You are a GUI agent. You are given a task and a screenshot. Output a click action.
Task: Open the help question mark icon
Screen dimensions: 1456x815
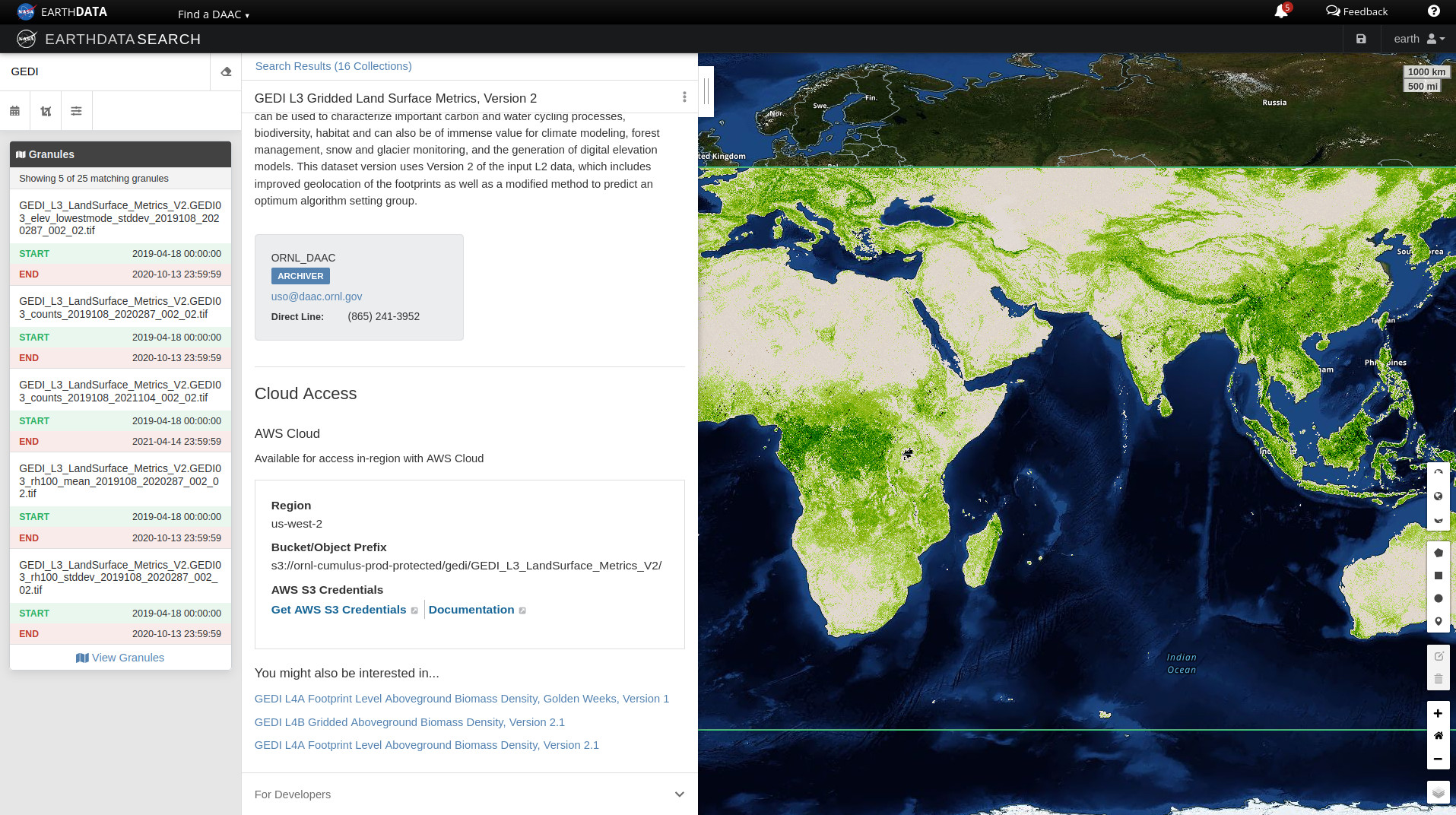1433,11
